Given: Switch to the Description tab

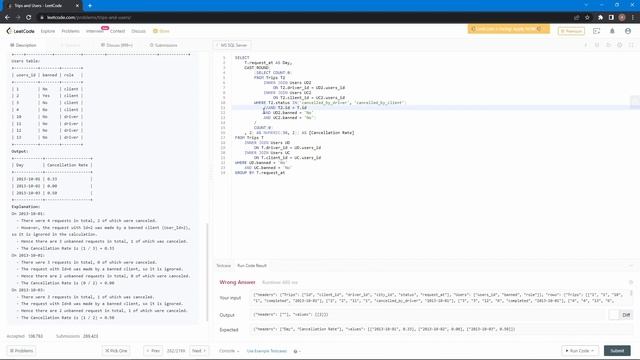Looking at the screenshot, I should (23, 45).
